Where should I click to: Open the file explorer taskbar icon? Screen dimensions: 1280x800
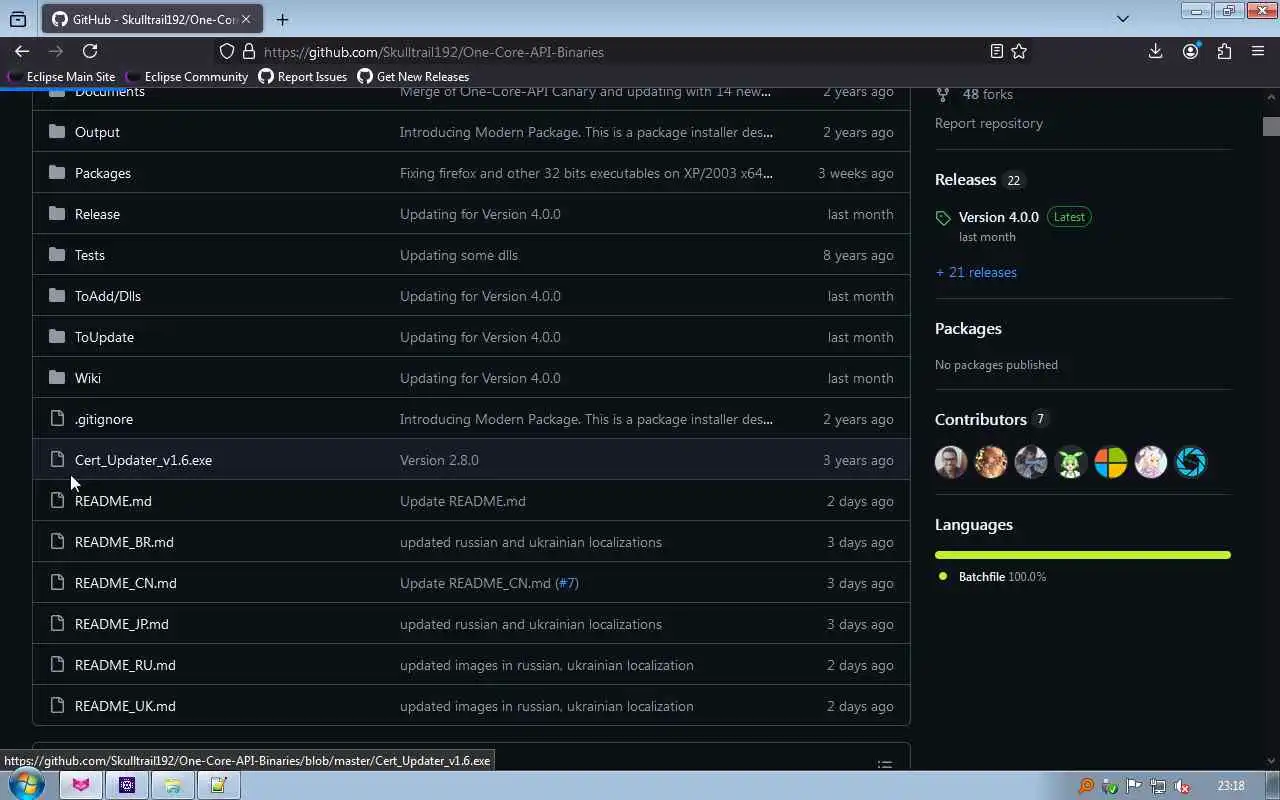(172, 785)
